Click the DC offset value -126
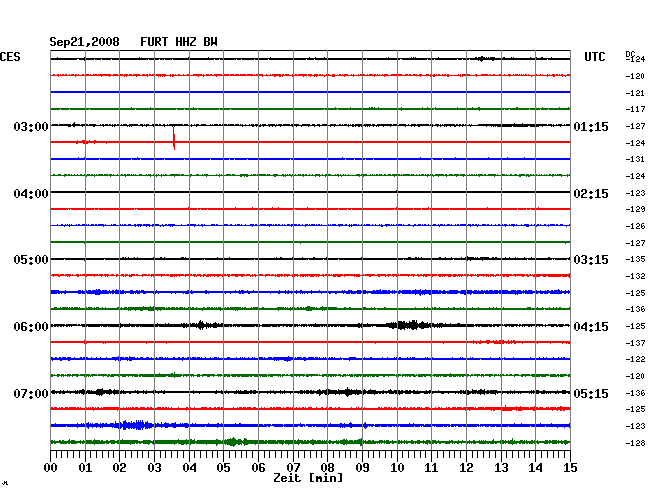 (x=635, y=226)
